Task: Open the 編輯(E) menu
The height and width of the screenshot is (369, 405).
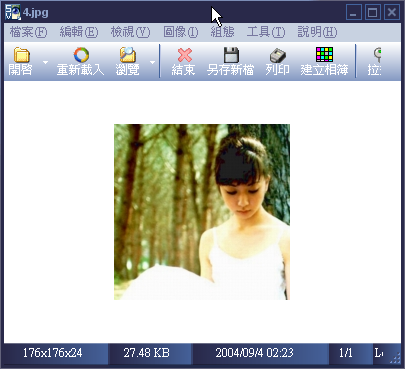Action: point(79,32)
